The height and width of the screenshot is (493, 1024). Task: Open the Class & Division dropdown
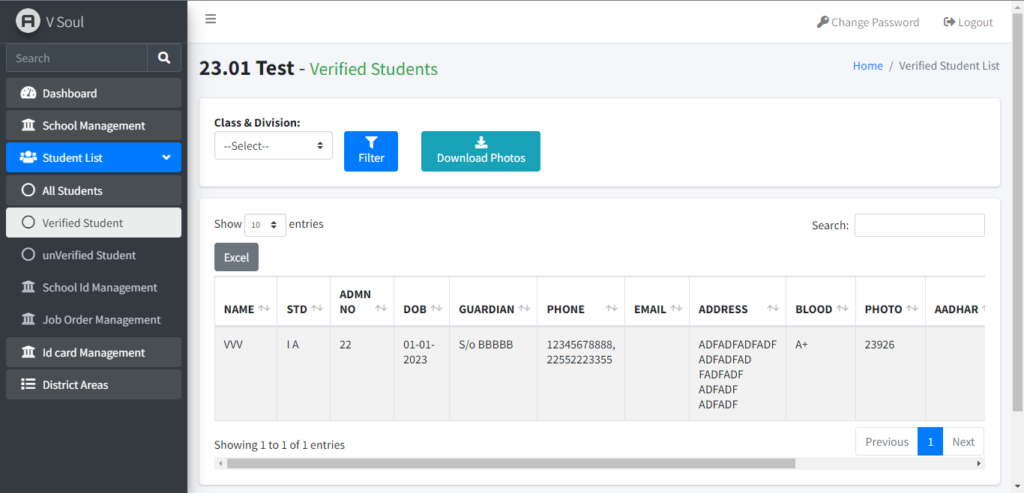point(273,146)
